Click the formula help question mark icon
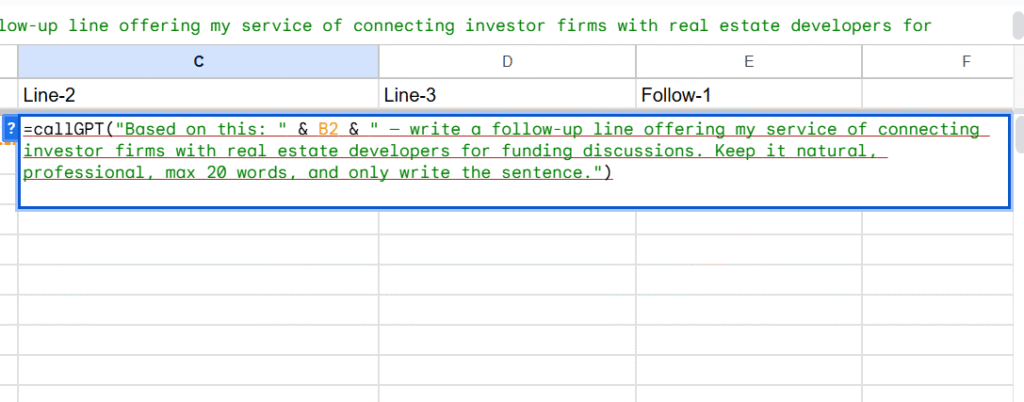 coord(11,129)
